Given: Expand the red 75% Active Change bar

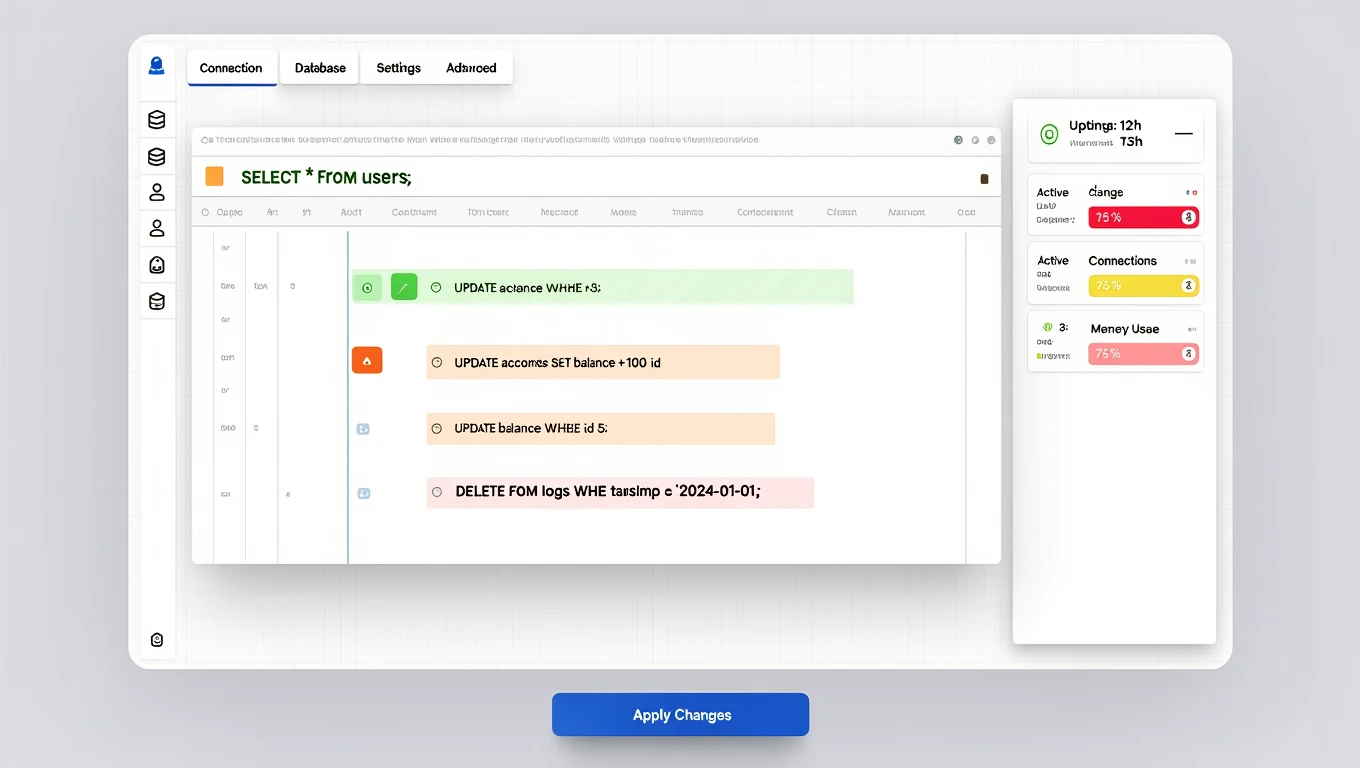Looking at the screenshot, I should click(x=1188, y=217).
